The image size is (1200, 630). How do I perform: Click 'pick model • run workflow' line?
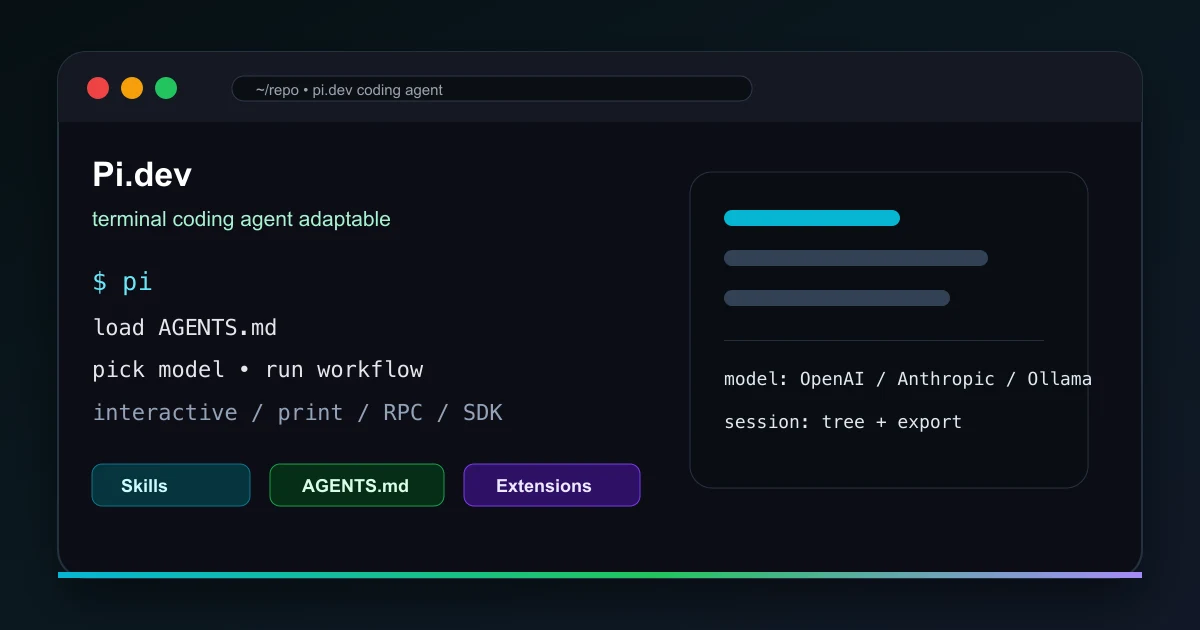click(258, 370)
